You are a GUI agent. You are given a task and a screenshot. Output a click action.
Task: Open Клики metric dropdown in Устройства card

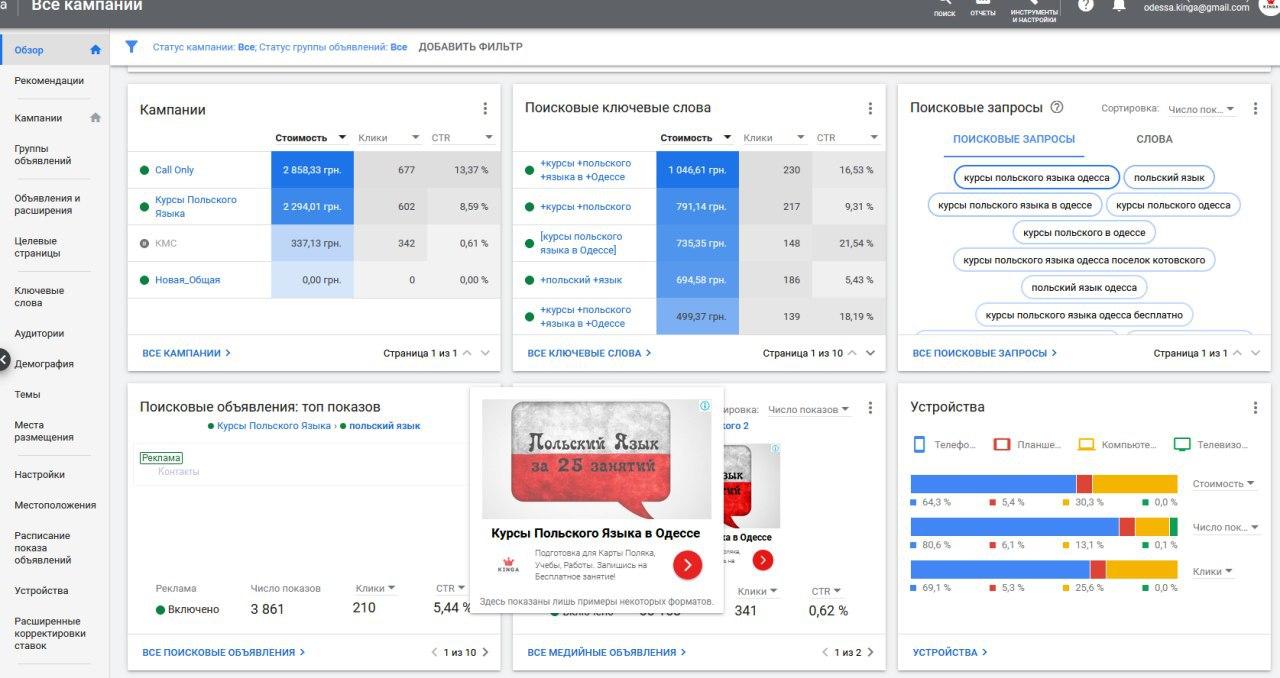point(1212,571)
